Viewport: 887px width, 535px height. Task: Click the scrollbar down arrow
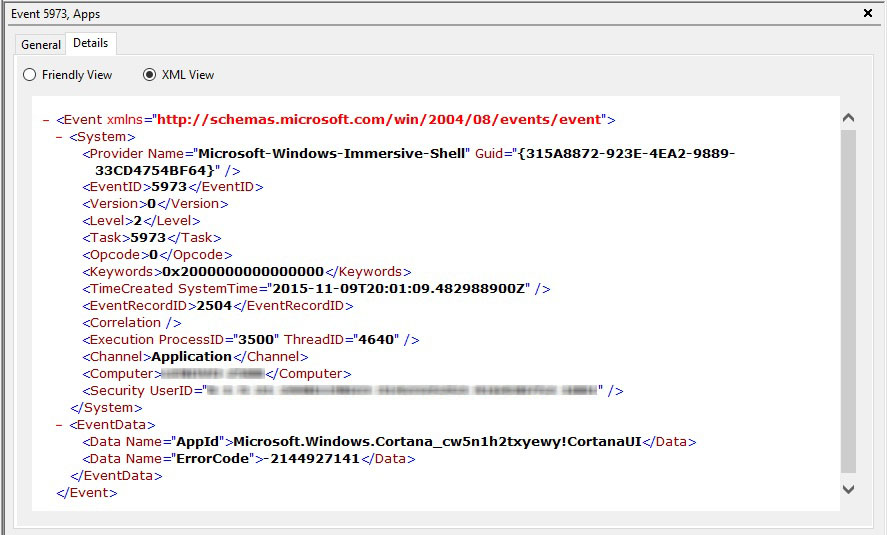coord(848,489)
